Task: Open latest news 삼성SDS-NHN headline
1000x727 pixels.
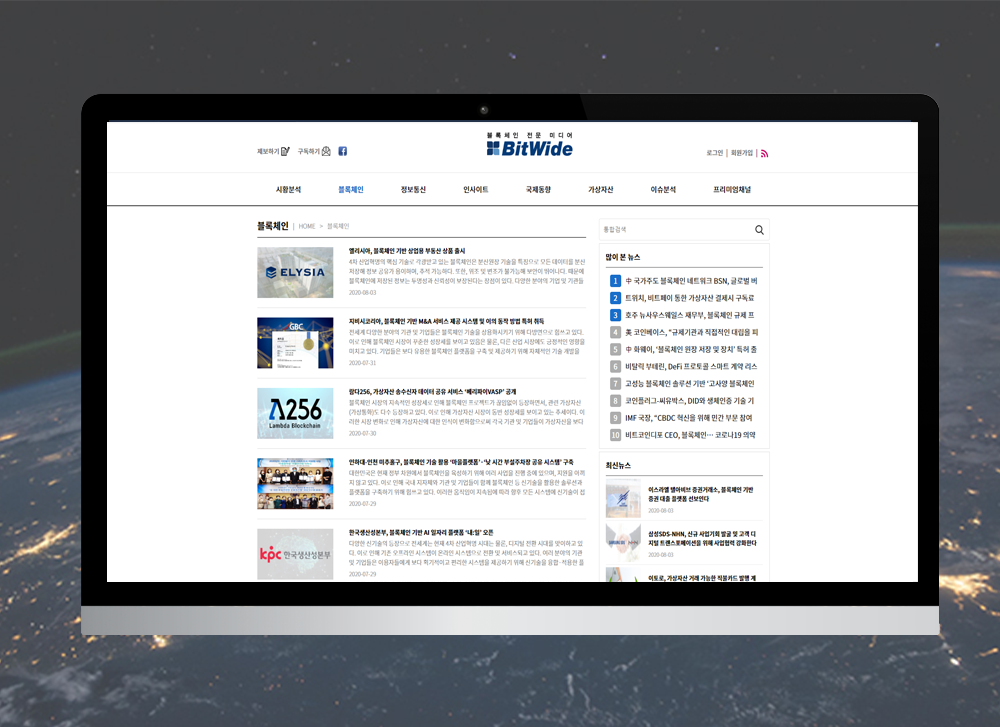Action: [x=702, y=538]
